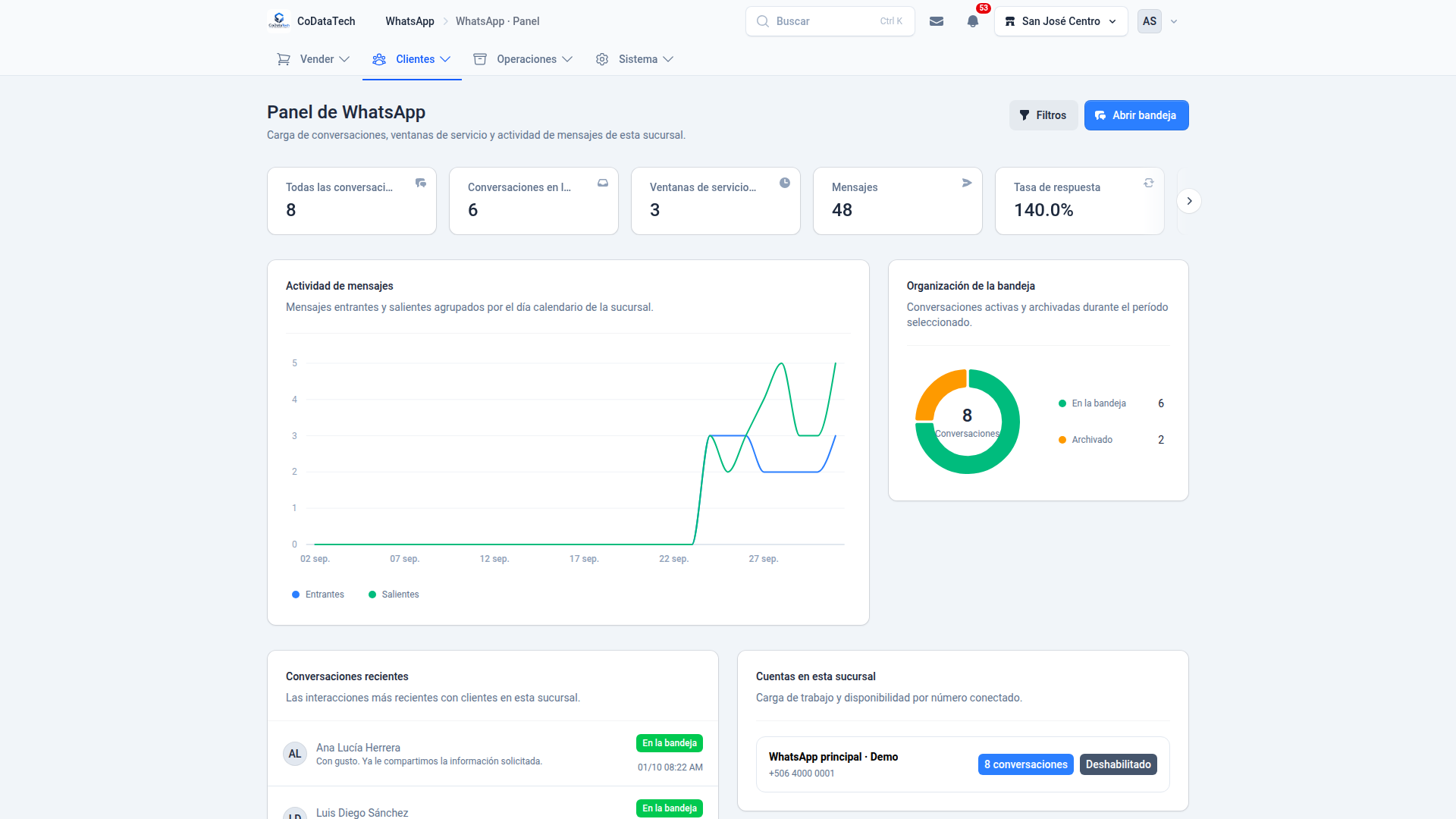This screenshot has width=1456, height=819.
Task: Open the Ana Lucía Herrera conversation
Action: (x=493, y=754)
